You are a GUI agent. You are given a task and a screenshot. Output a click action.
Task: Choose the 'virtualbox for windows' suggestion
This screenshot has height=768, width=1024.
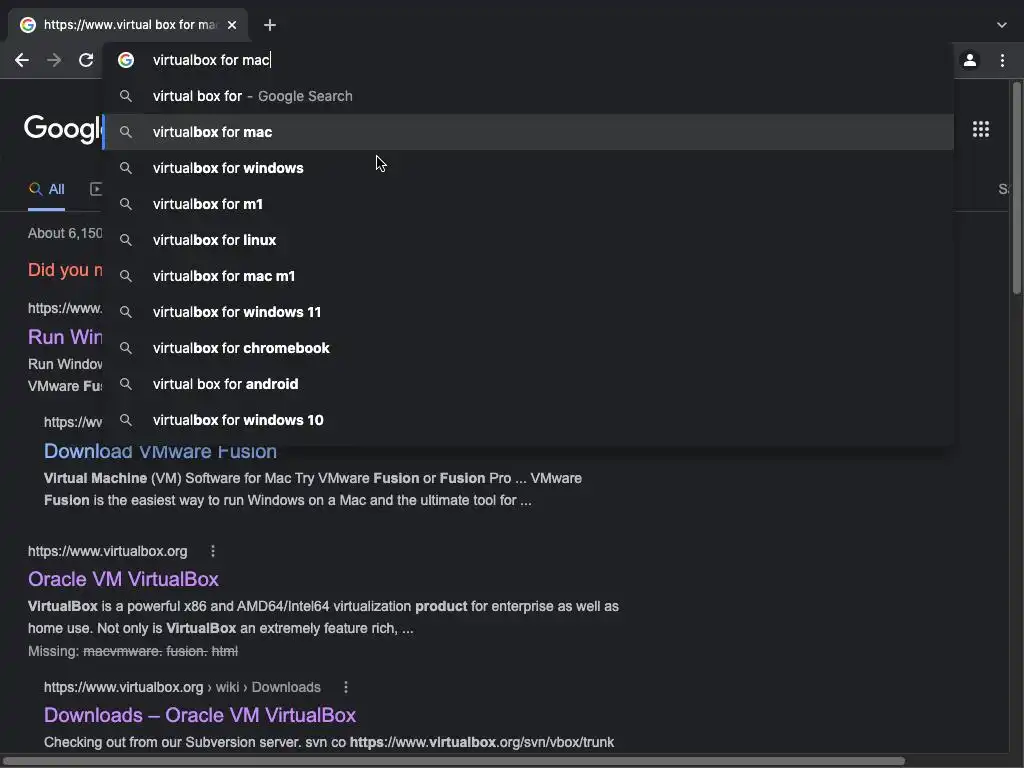(x=529, y=168)
